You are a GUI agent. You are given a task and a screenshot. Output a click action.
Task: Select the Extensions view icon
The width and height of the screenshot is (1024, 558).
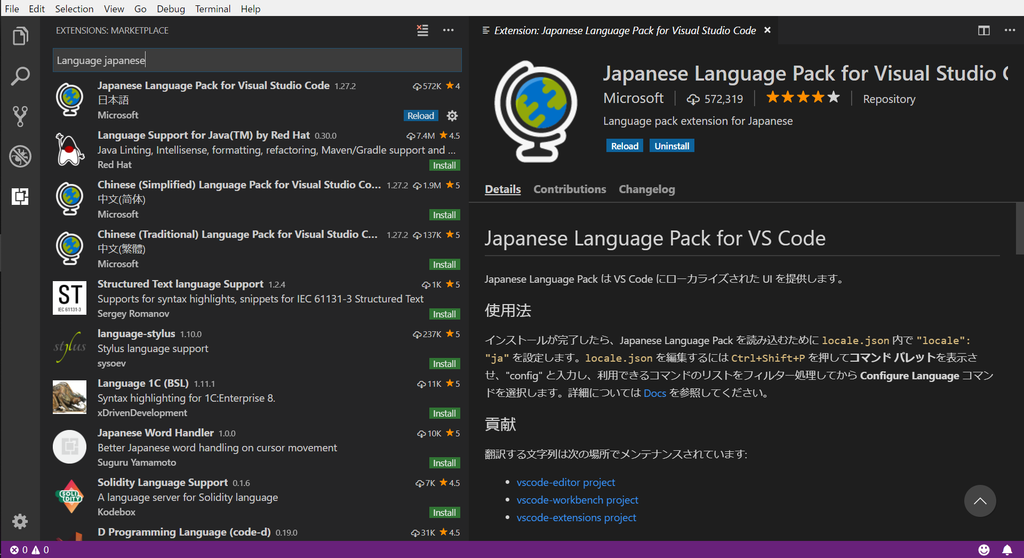point(20,196)
